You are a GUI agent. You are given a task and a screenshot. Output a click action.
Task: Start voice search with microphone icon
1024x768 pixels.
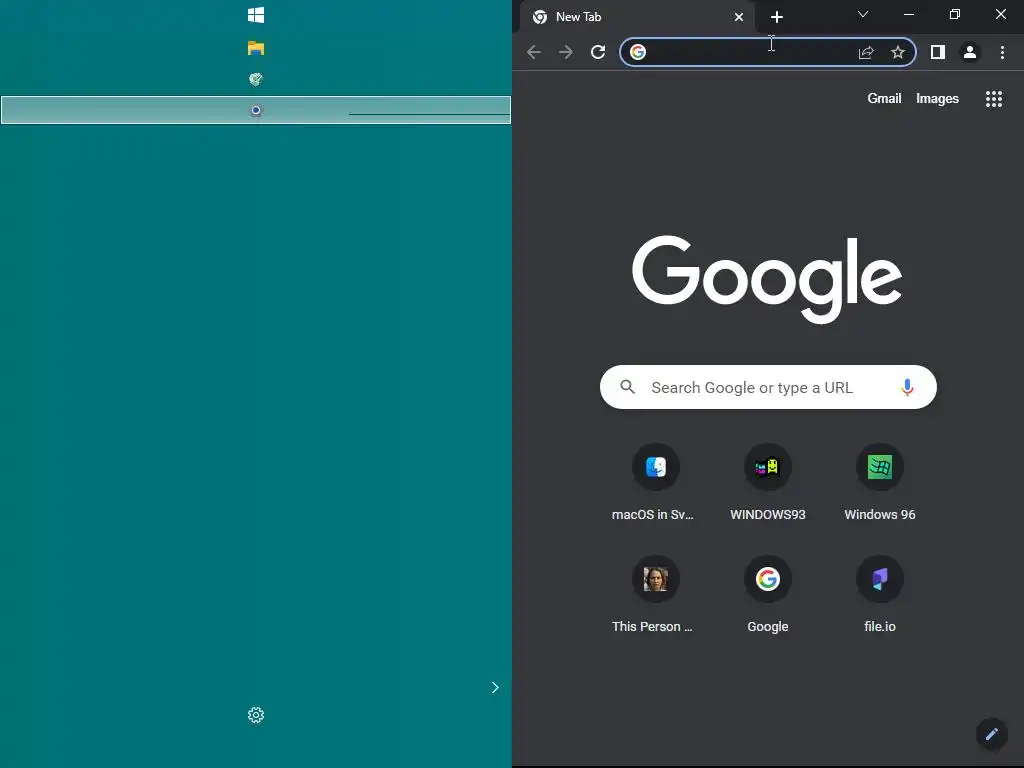coord(907,387)
